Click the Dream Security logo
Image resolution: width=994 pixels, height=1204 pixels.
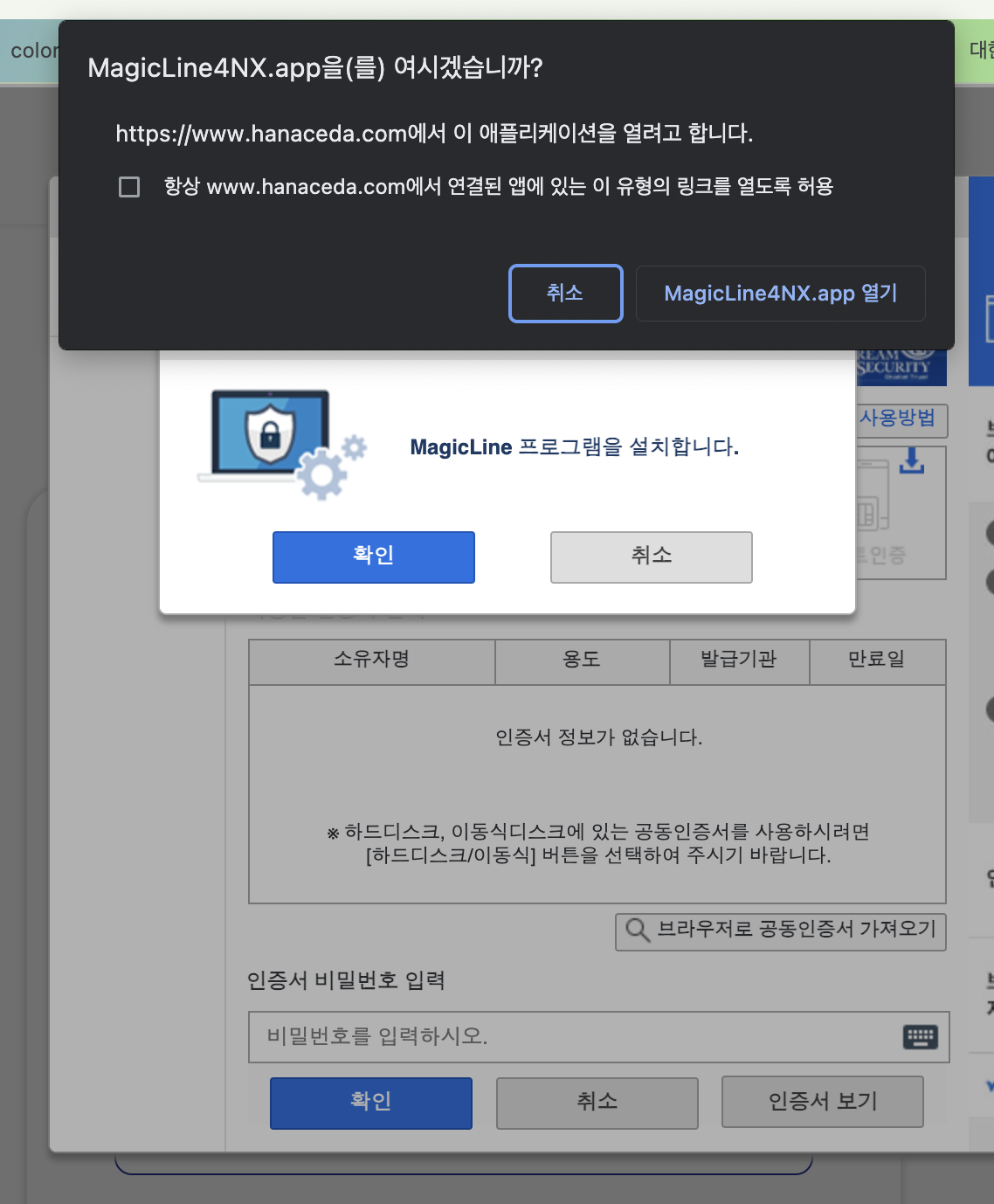point(900,367)
